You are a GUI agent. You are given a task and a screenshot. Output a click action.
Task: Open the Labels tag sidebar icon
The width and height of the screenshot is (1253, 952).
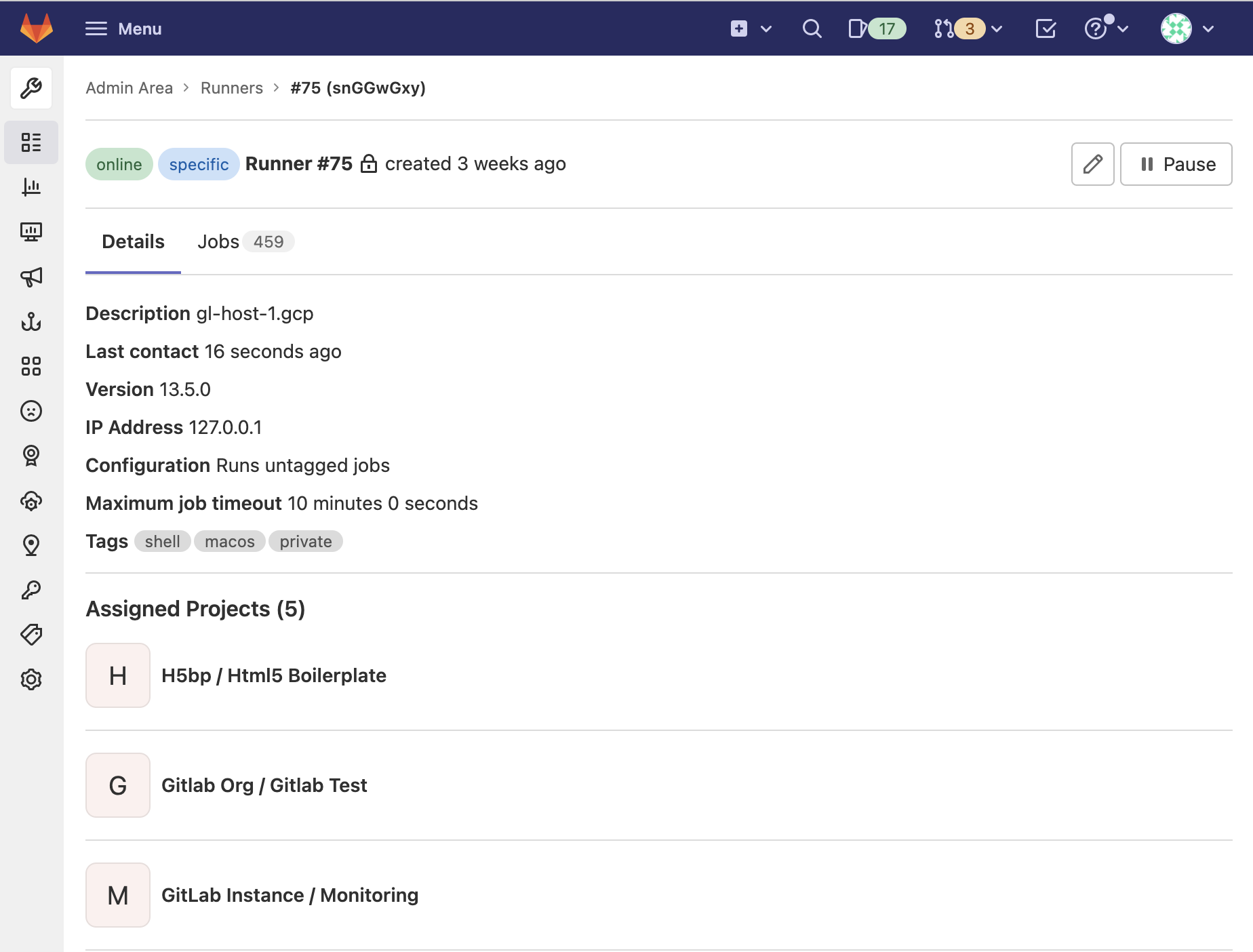pyautogui.click(x=31, y=635)
